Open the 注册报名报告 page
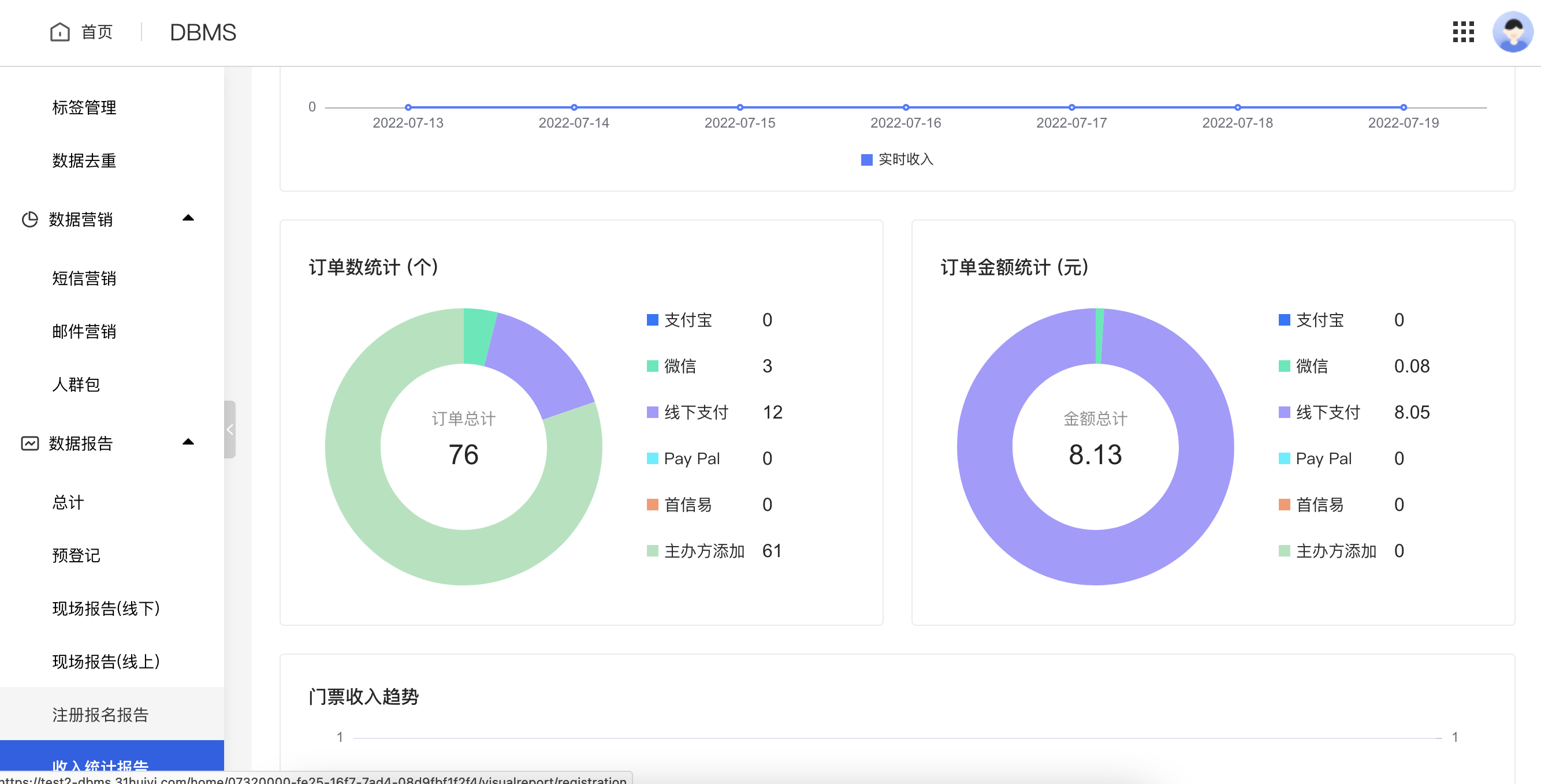Screen dimensions: 1541x784 [100, 715]
